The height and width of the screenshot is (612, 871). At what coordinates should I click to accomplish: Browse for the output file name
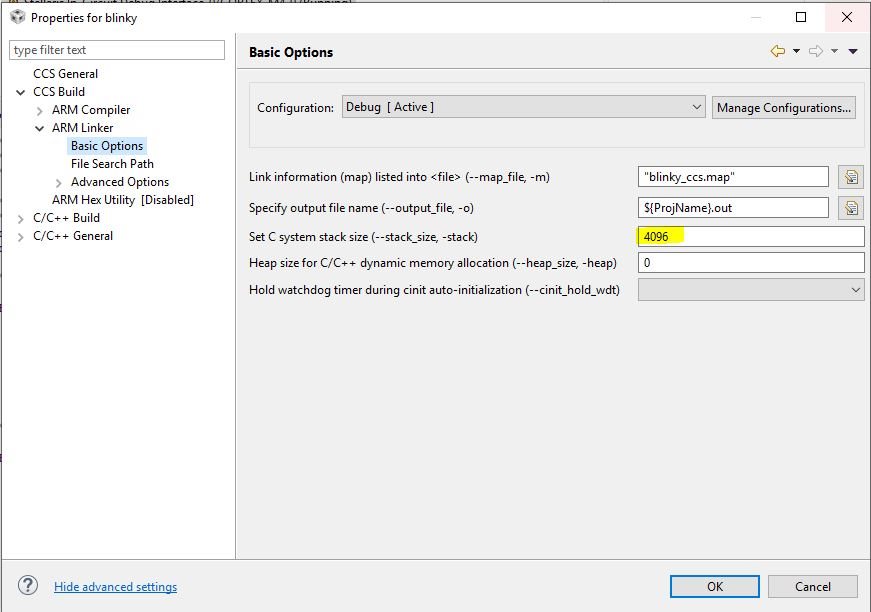[850, 208]
